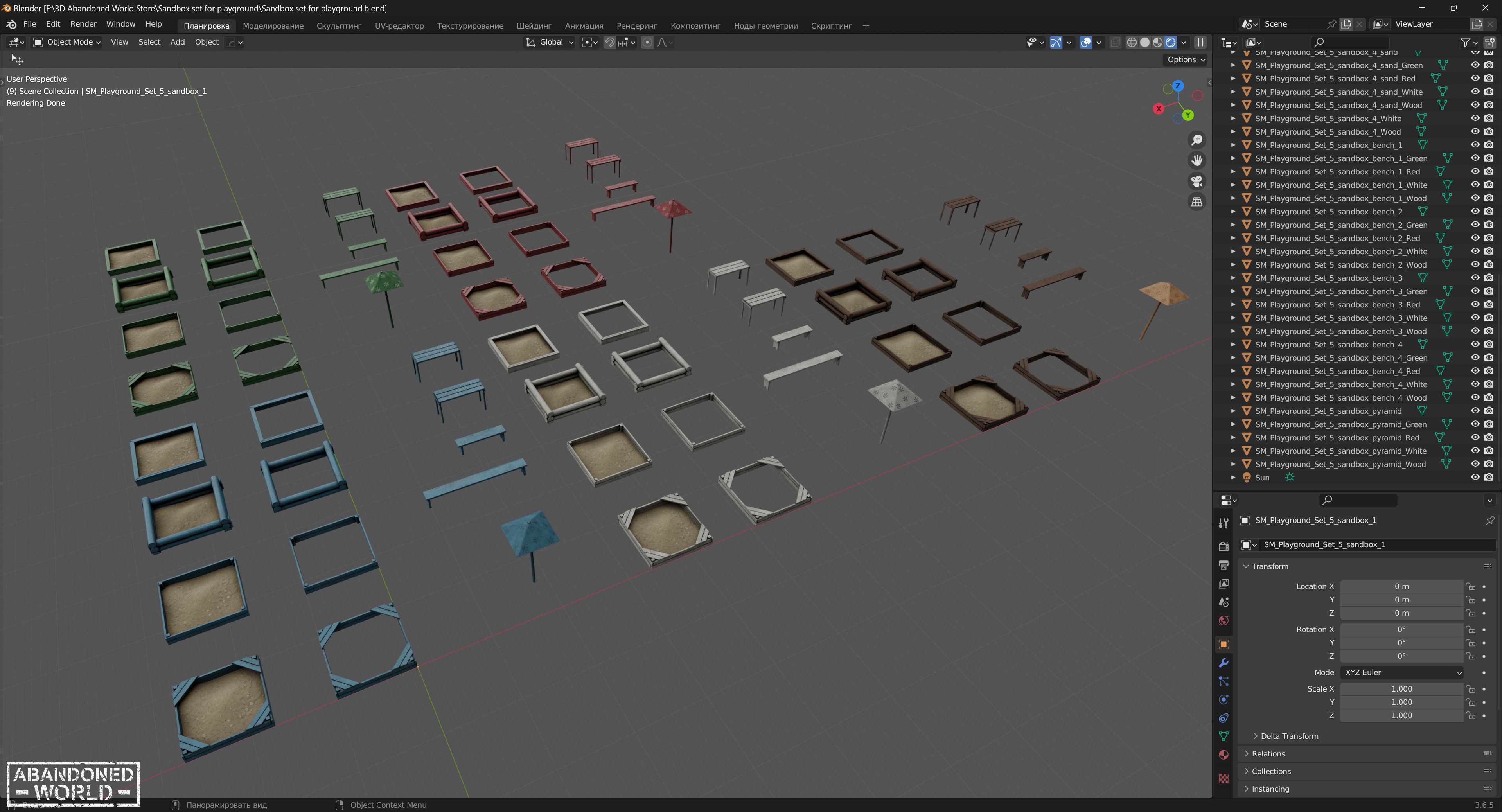Open the Object Data mesh tab
Screen dimensions: 1502x812
click(x=1223, y=736)
